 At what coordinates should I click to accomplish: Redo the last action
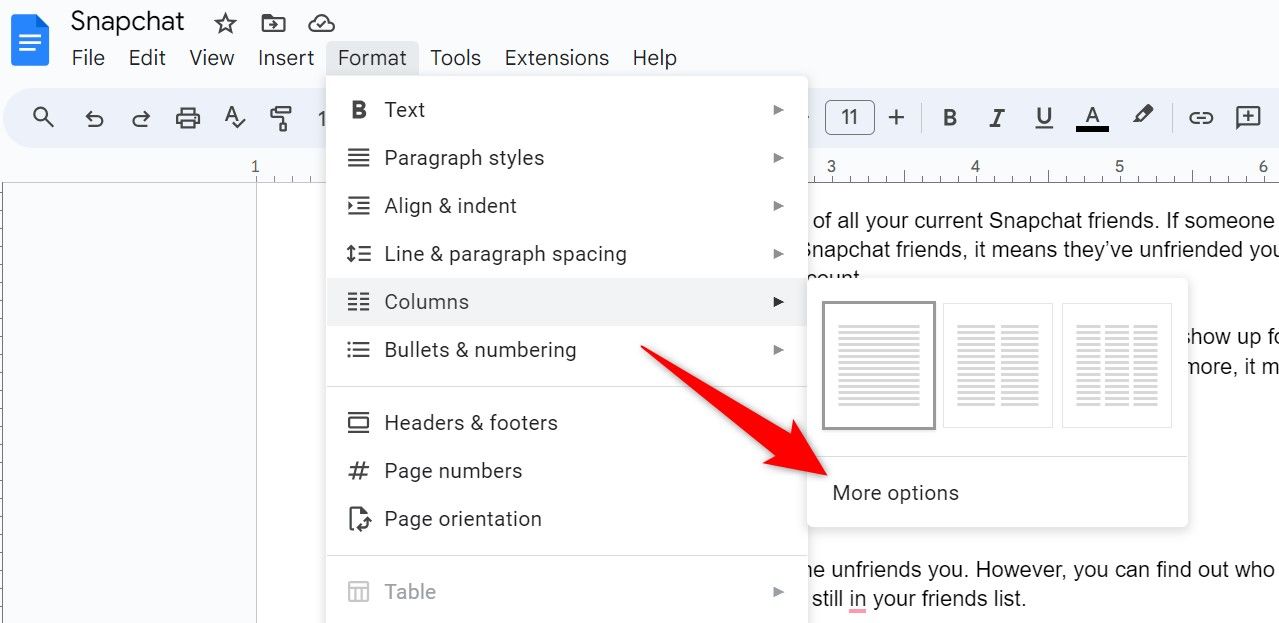141,118
